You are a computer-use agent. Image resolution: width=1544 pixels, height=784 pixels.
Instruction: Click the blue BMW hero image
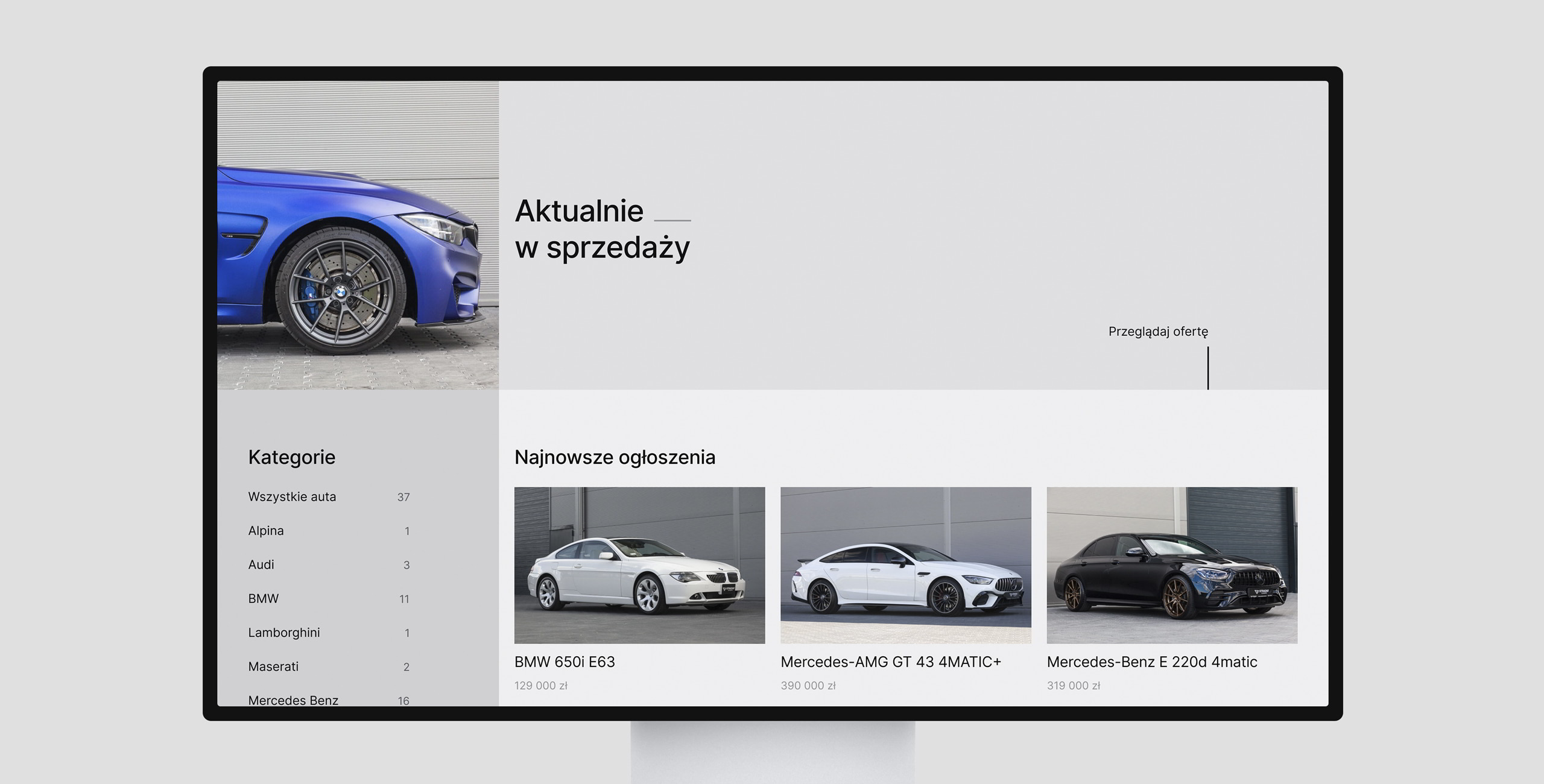[x=358, y=235]
